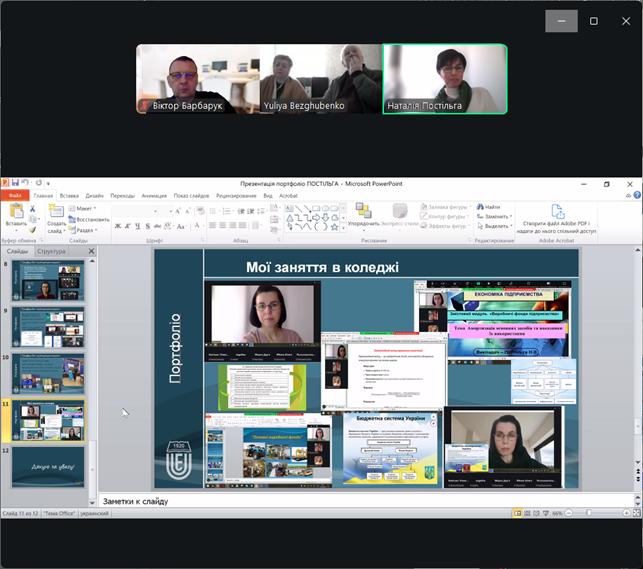Switch to the Дизайн ribbon tab
The image size is (643, 569).
(x=94, y=196)
